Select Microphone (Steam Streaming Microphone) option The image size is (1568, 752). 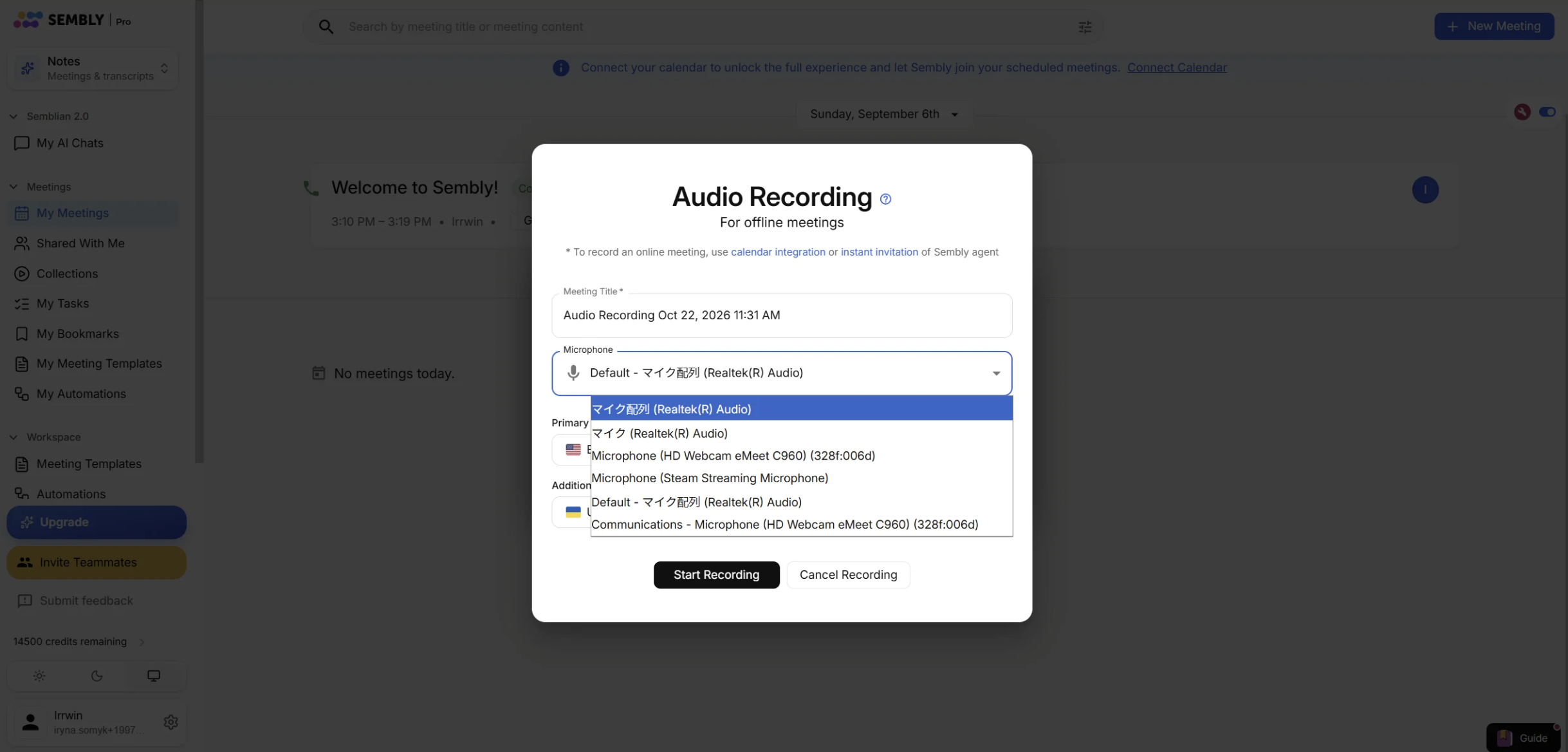click(x=801, y=478)
